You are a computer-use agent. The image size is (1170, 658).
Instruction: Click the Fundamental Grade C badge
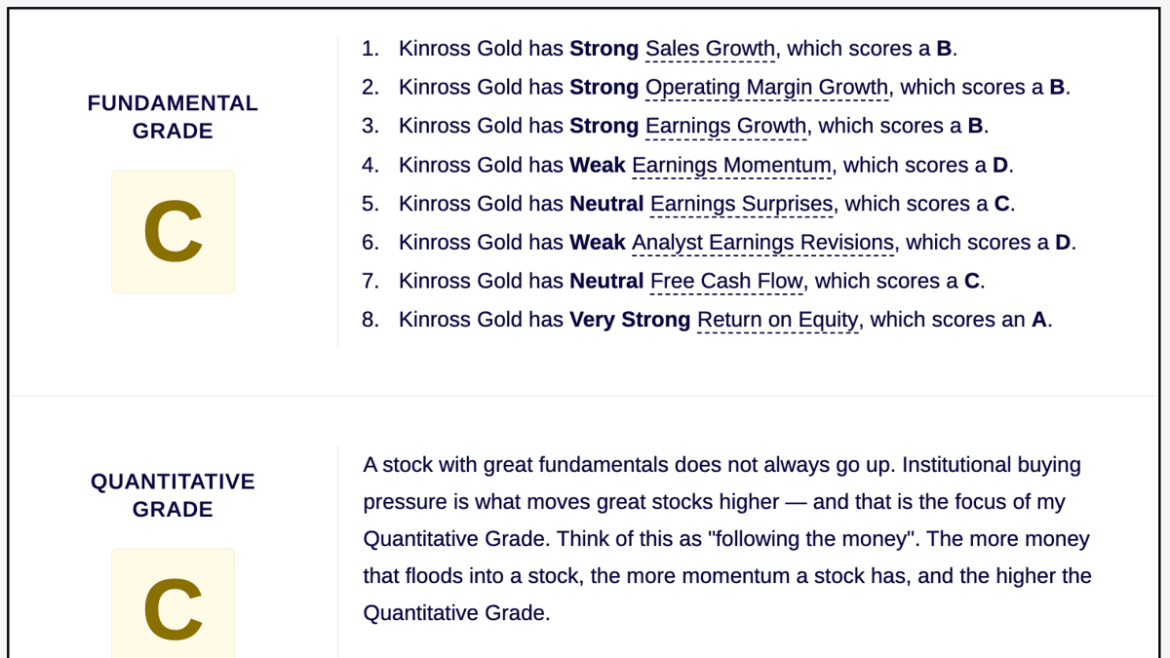173,231
